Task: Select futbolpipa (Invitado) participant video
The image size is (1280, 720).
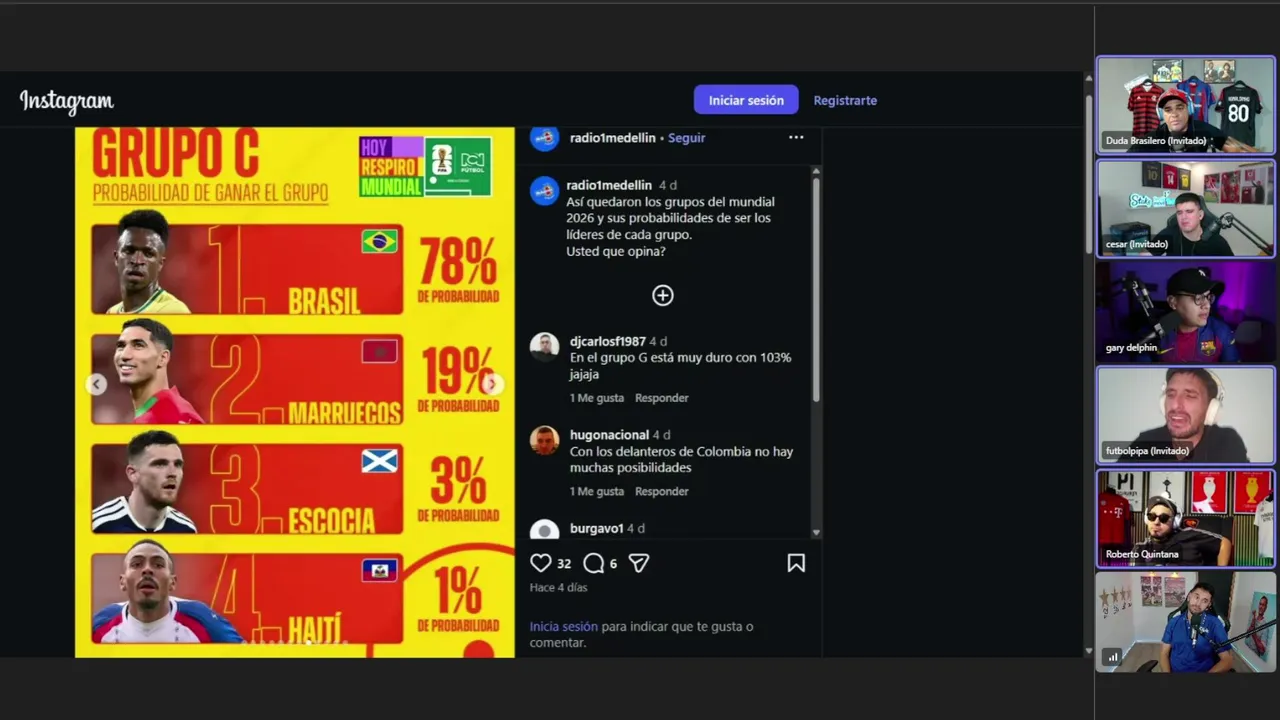Action: 1186,415
